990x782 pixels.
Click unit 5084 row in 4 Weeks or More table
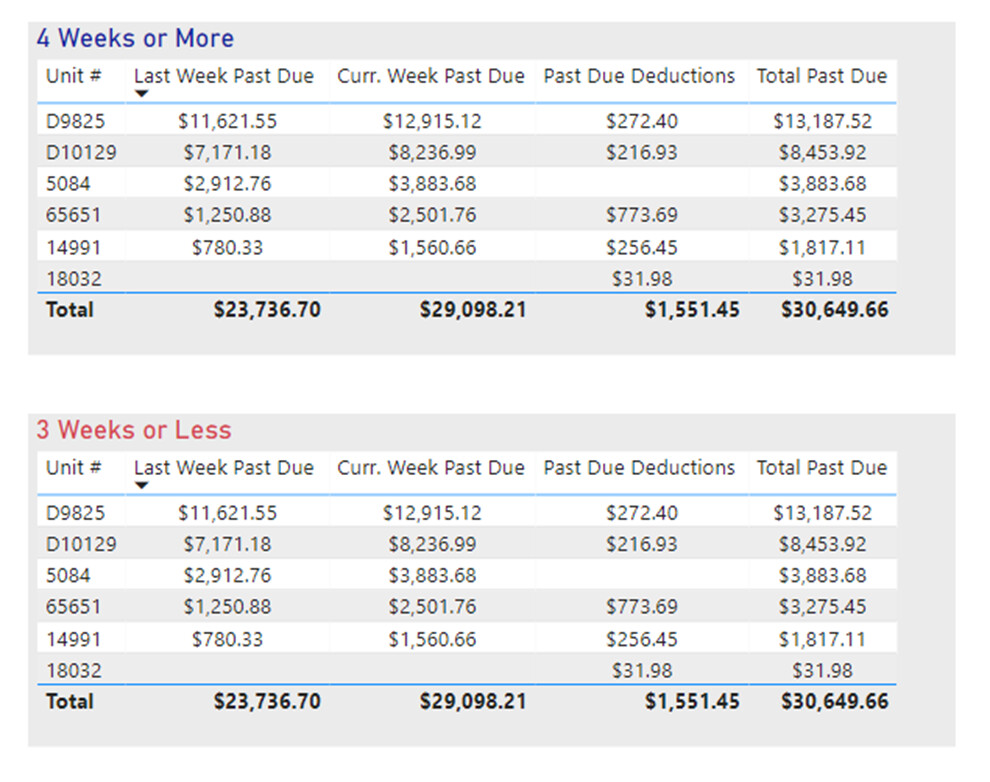point(67,184)
